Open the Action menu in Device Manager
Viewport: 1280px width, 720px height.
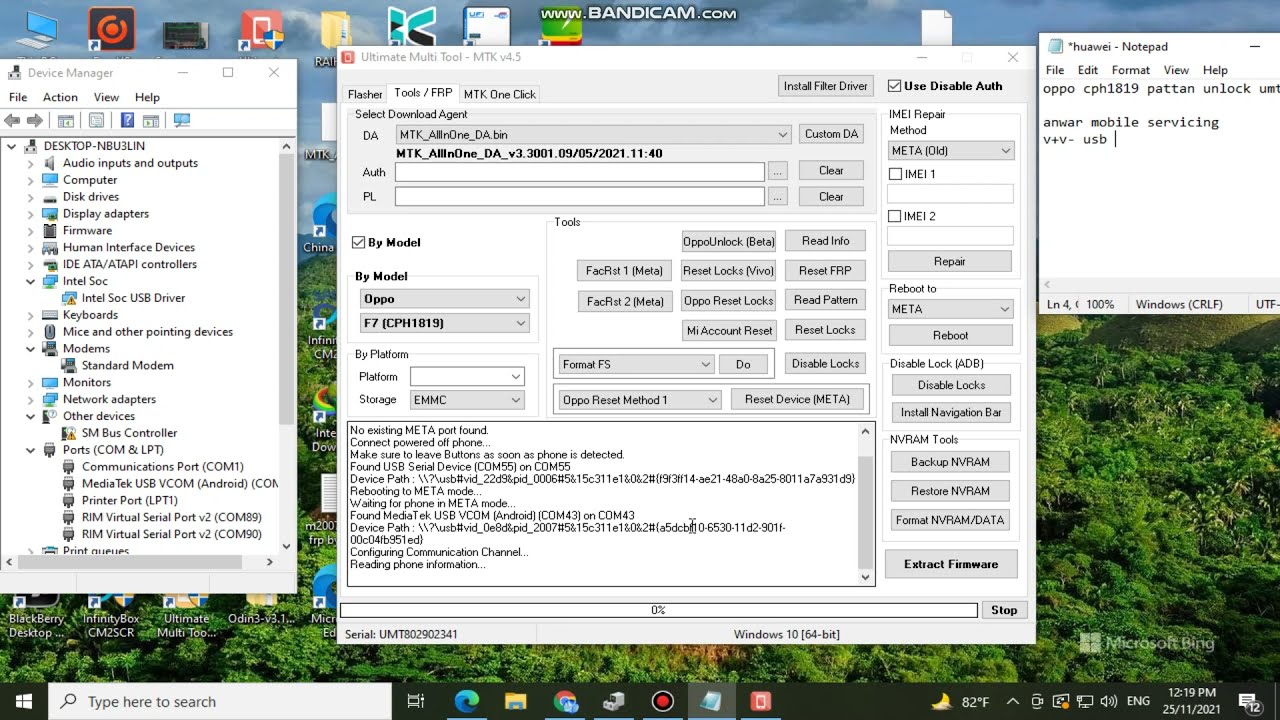coord(60,97)
